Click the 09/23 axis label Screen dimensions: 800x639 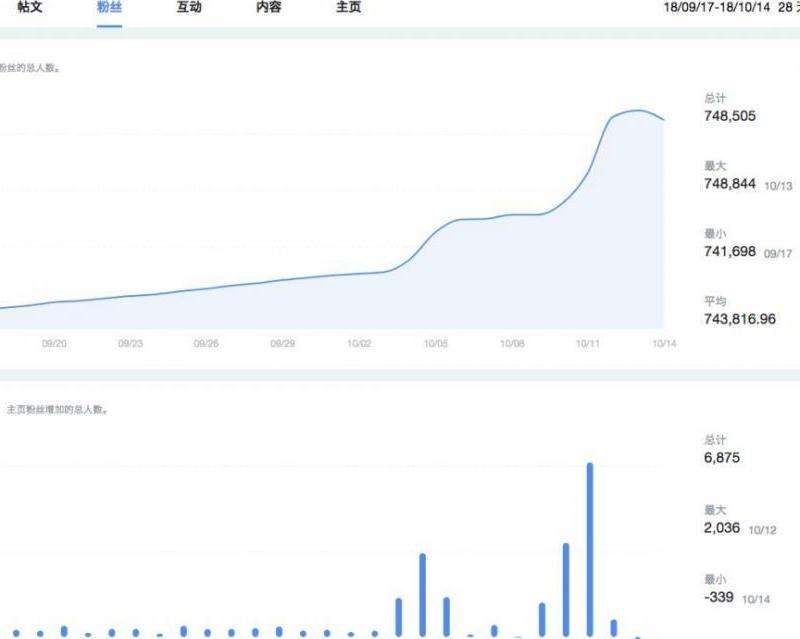[x=131, y=343]
